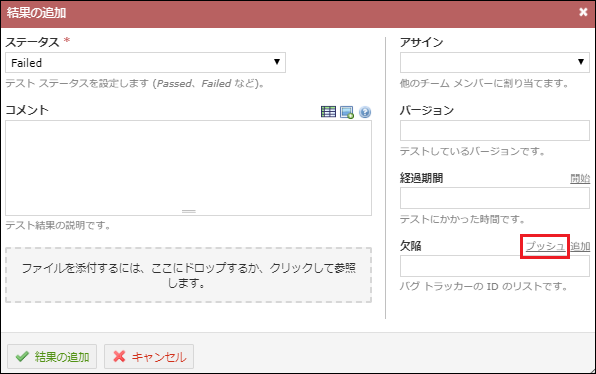Click the add image icon above comment box
596x374 pixels.
click(x=347, y=112)
